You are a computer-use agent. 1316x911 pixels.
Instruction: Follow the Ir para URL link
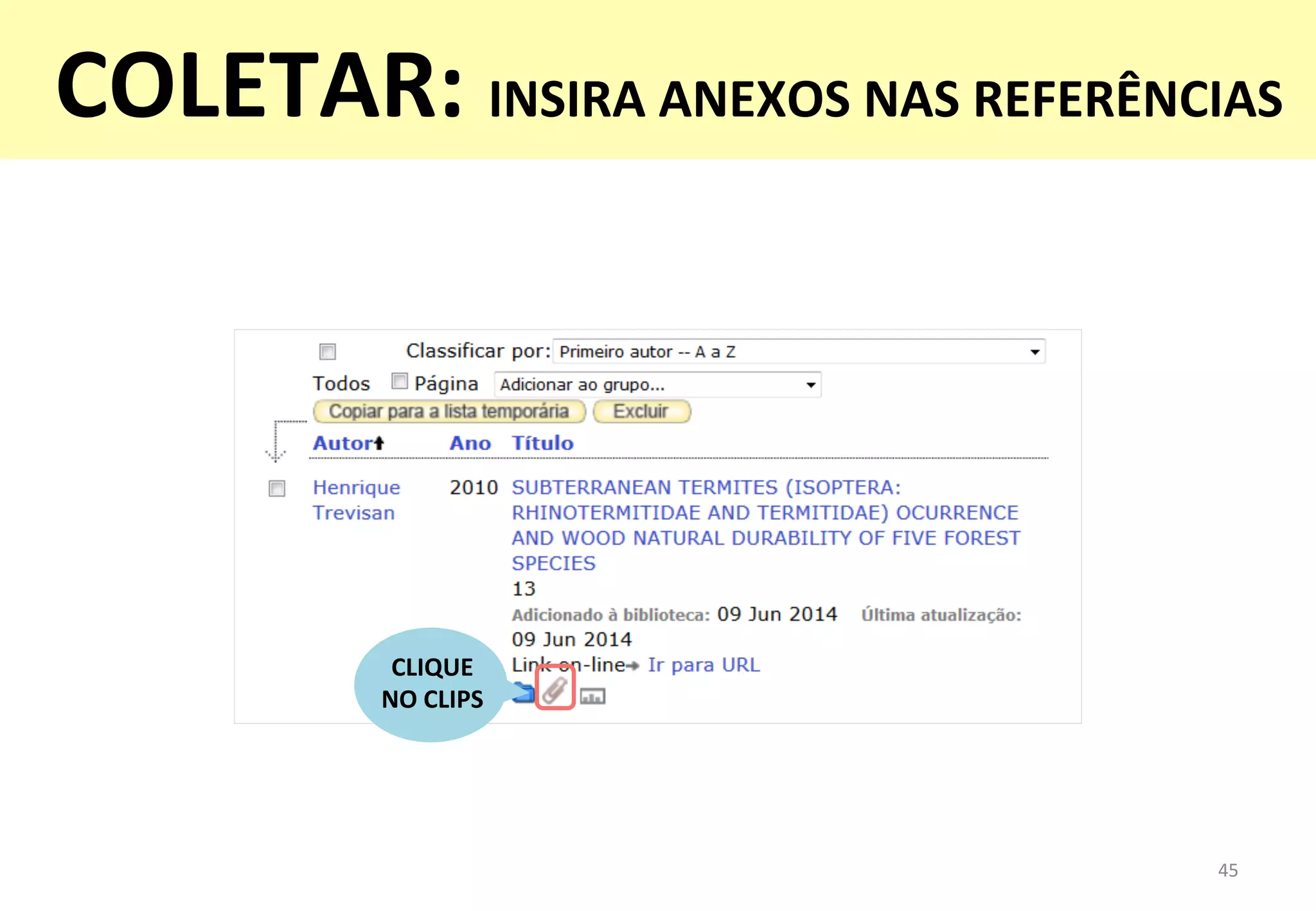point(704,664)
